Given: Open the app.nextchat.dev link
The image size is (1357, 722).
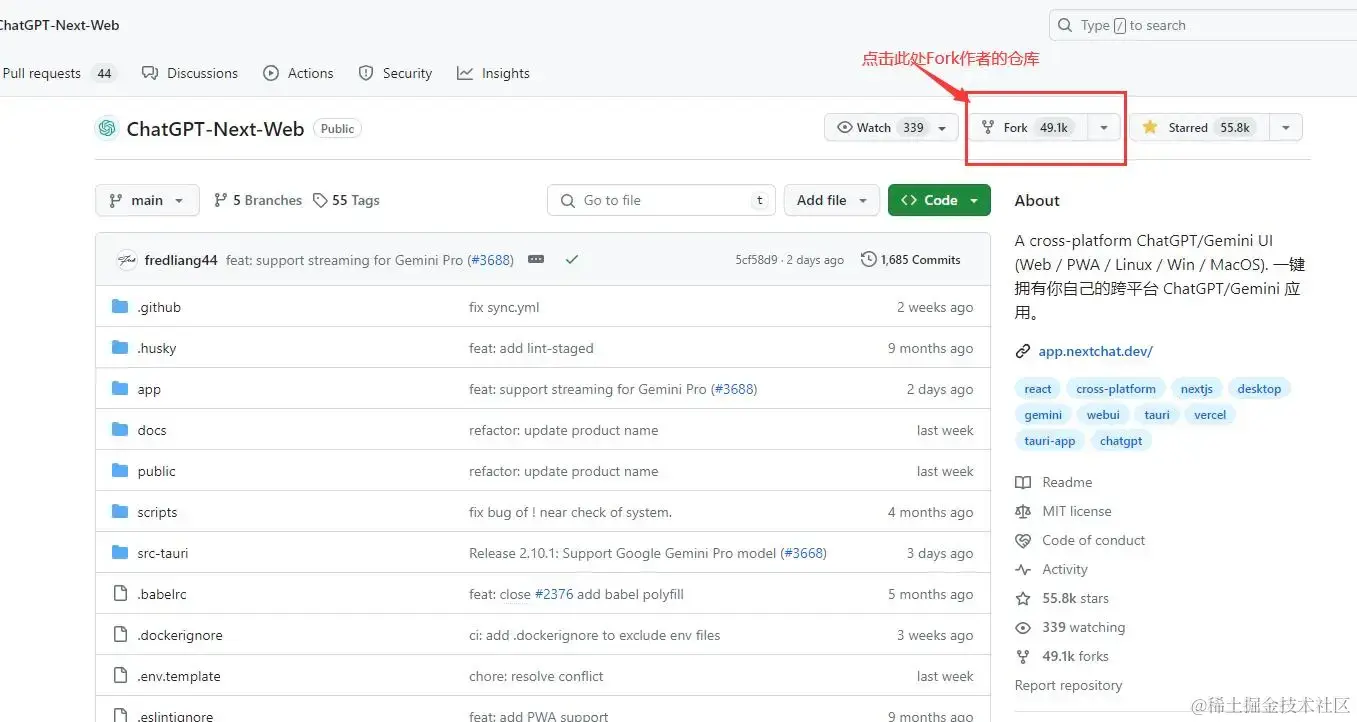Looking at the screenshot, I should pos(1095,351).
